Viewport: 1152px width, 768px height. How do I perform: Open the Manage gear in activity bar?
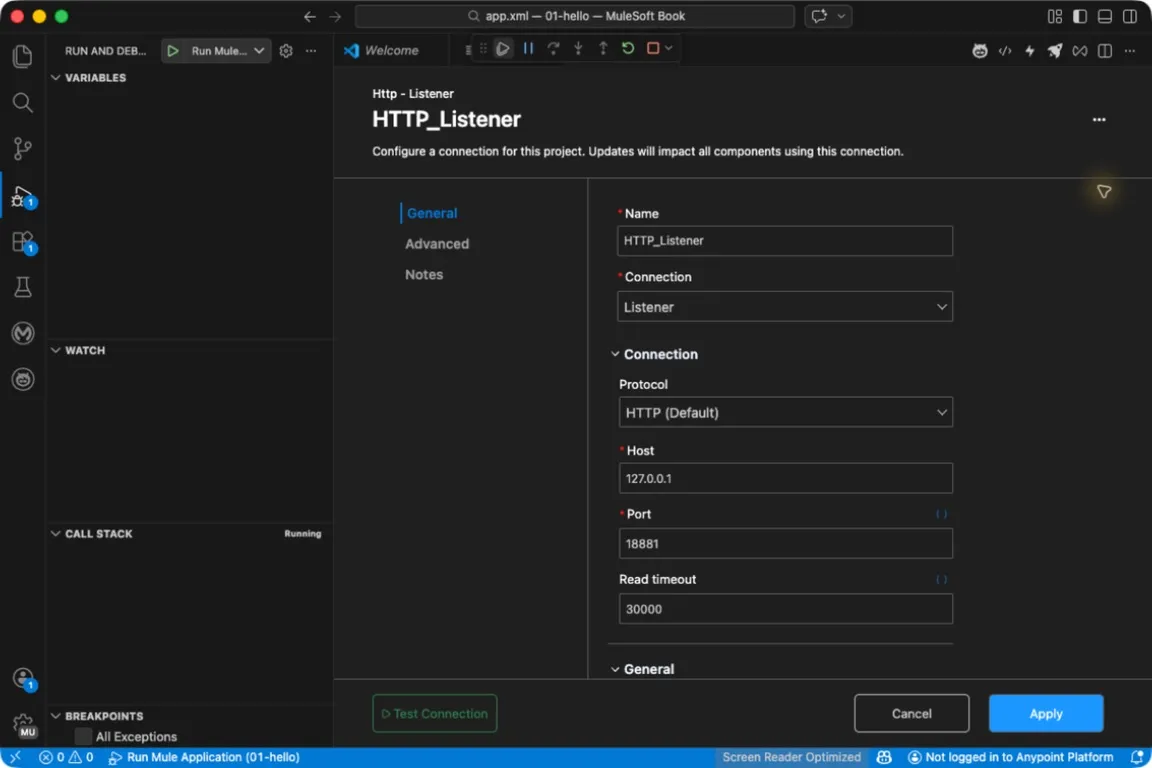click(23, 724)
